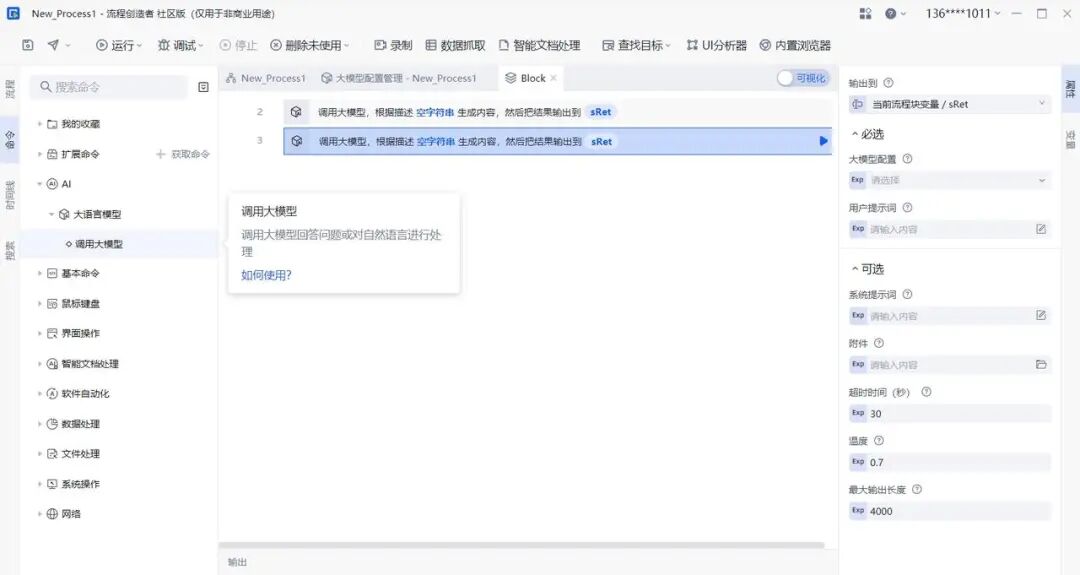This screenshot has height=575, width=1080.
Task: Click 空字符串 link on line 2
Action: [435, 112]
